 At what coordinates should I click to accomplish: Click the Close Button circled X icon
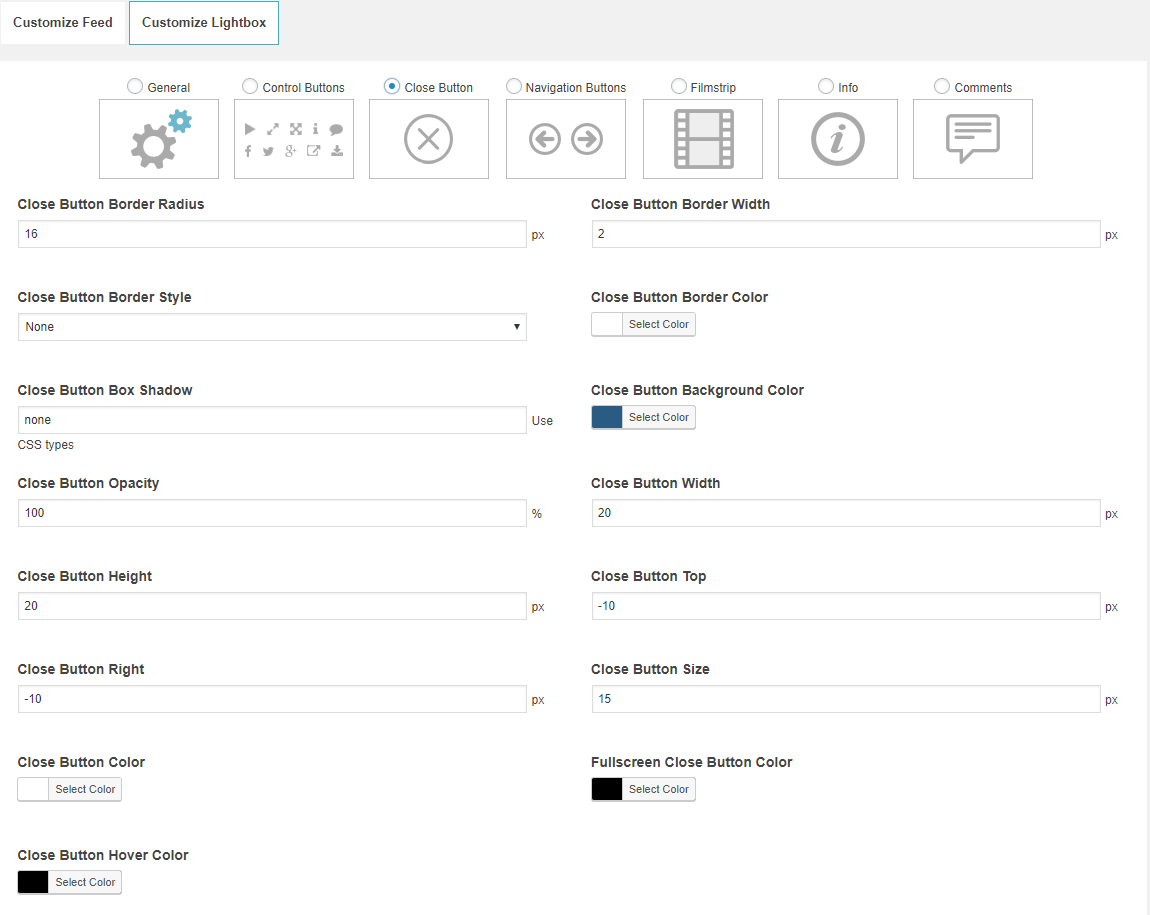click(x=429, y=139)
